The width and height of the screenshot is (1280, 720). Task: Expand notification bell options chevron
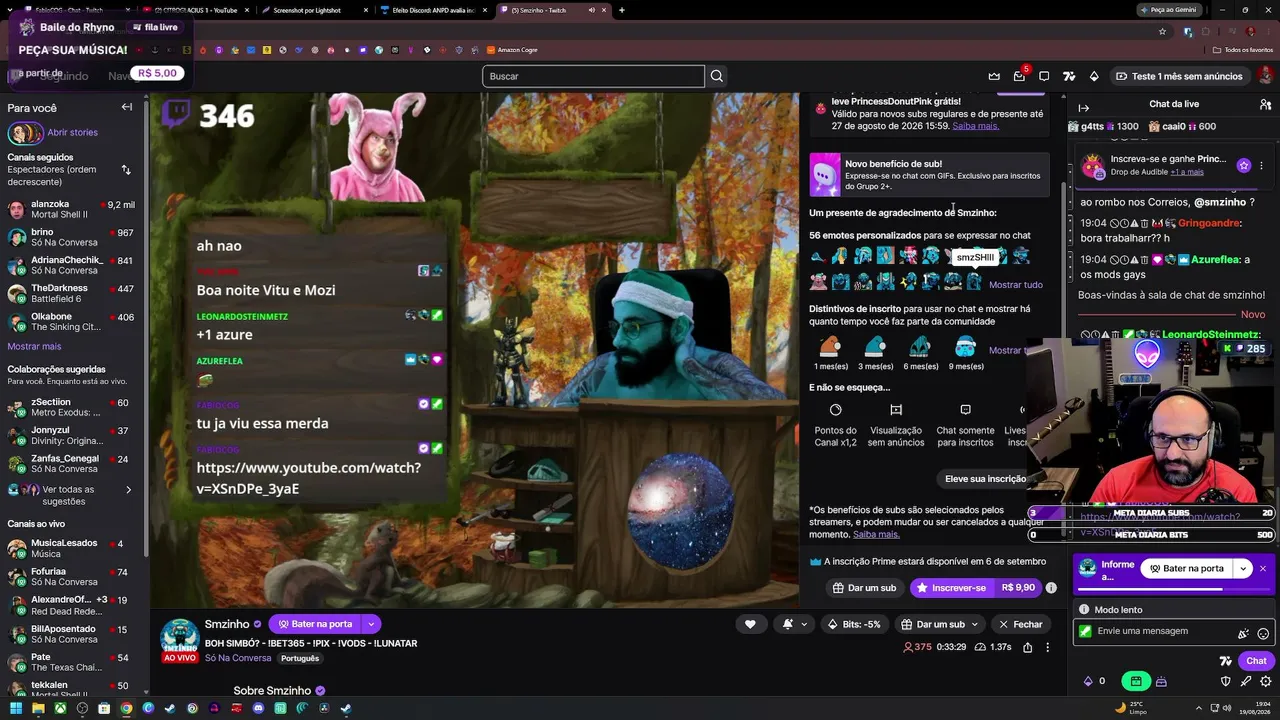(x=804, y=624)
